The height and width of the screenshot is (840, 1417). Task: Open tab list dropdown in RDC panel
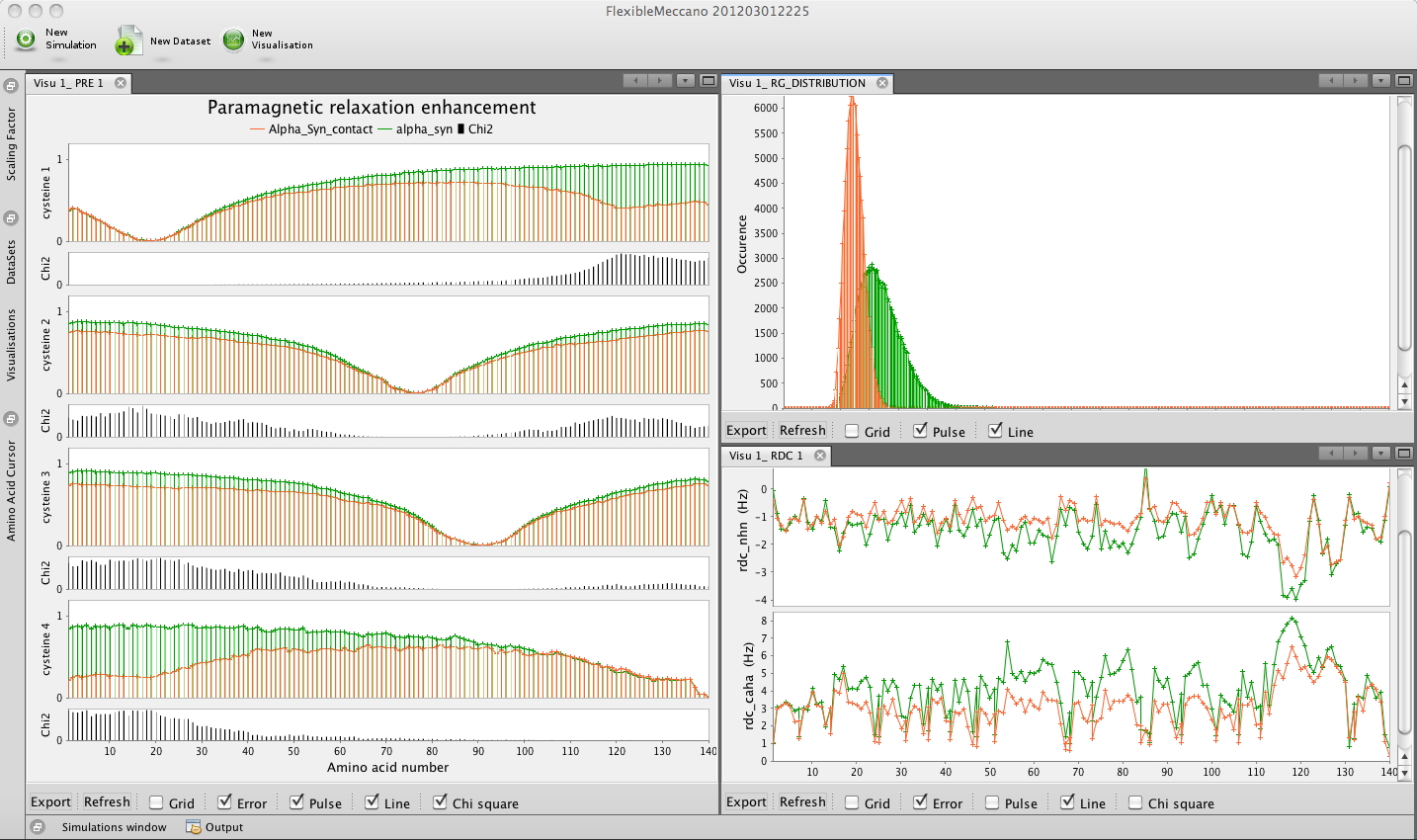[1380, 454]
